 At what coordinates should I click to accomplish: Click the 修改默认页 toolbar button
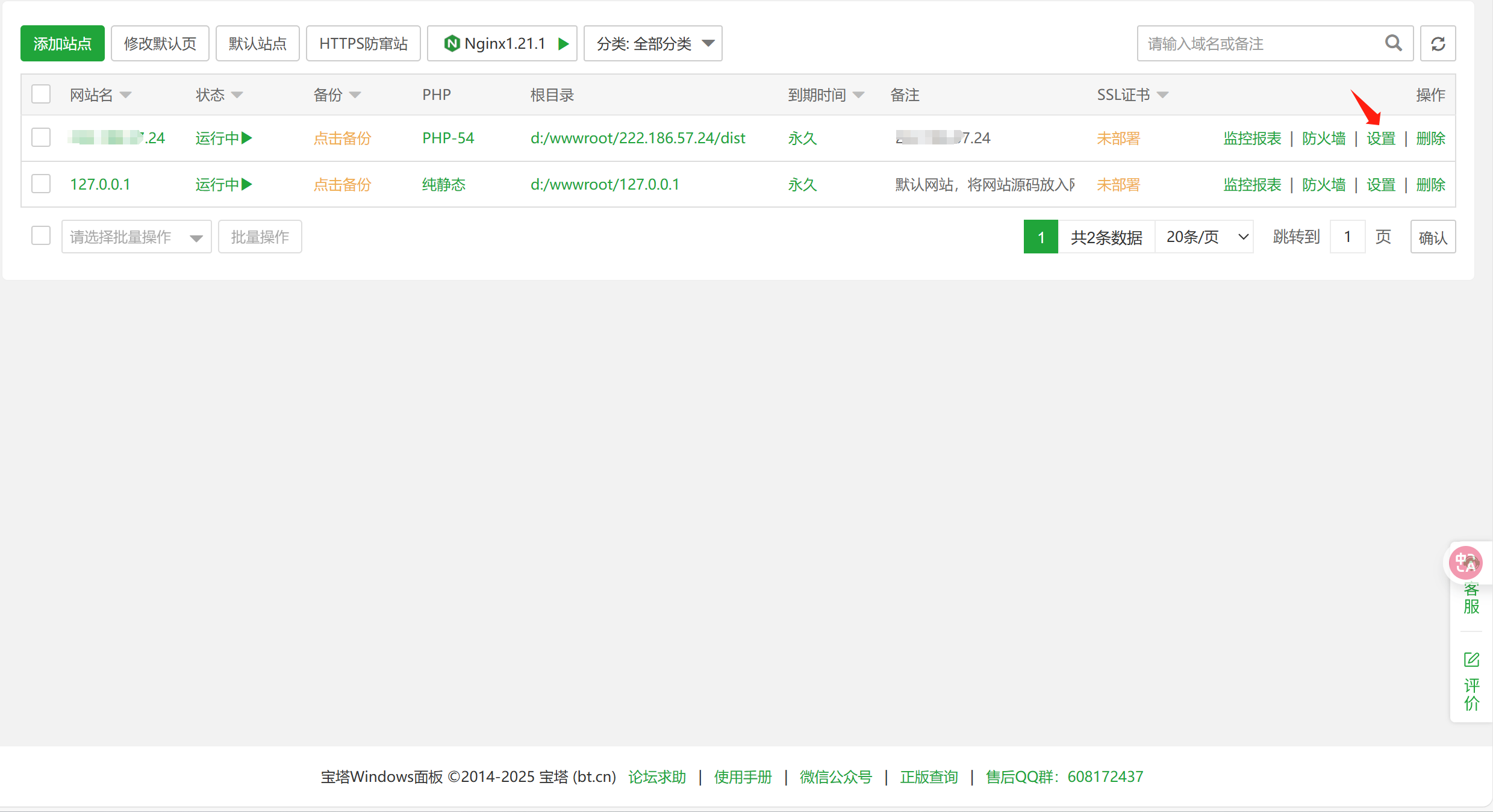(160, 43)
